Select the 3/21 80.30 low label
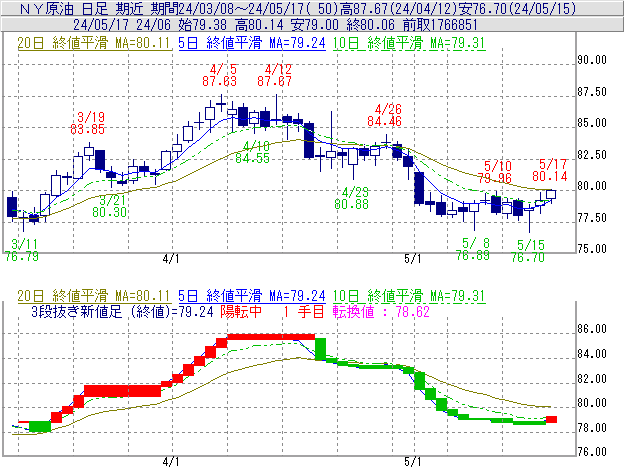The height and width of the screenshot is (475, 624). click(109, 206)
